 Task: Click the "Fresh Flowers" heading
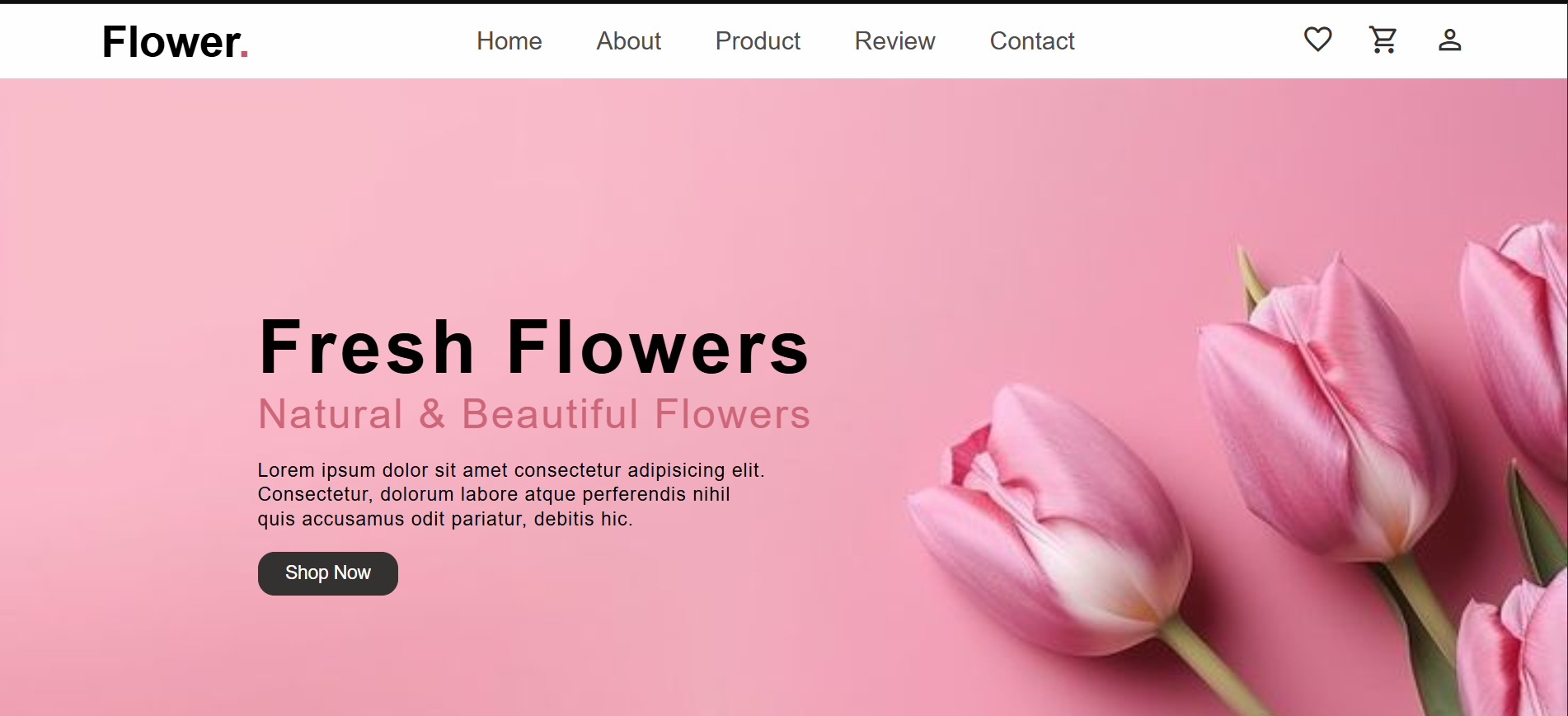tap(534, 347)
